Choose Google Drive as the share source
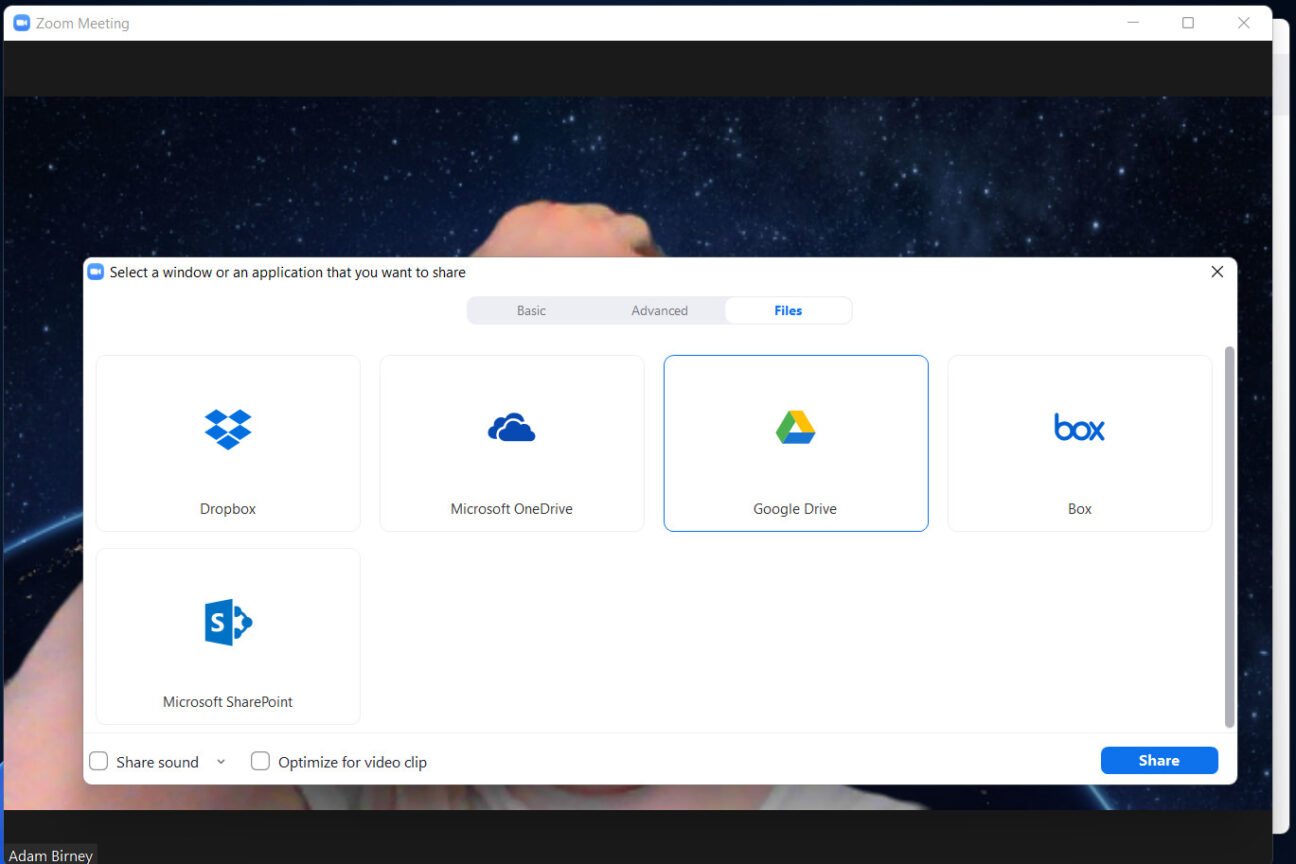Image resolution: width=1296 pixels, height=864 pixels. [x=795, y=443]
